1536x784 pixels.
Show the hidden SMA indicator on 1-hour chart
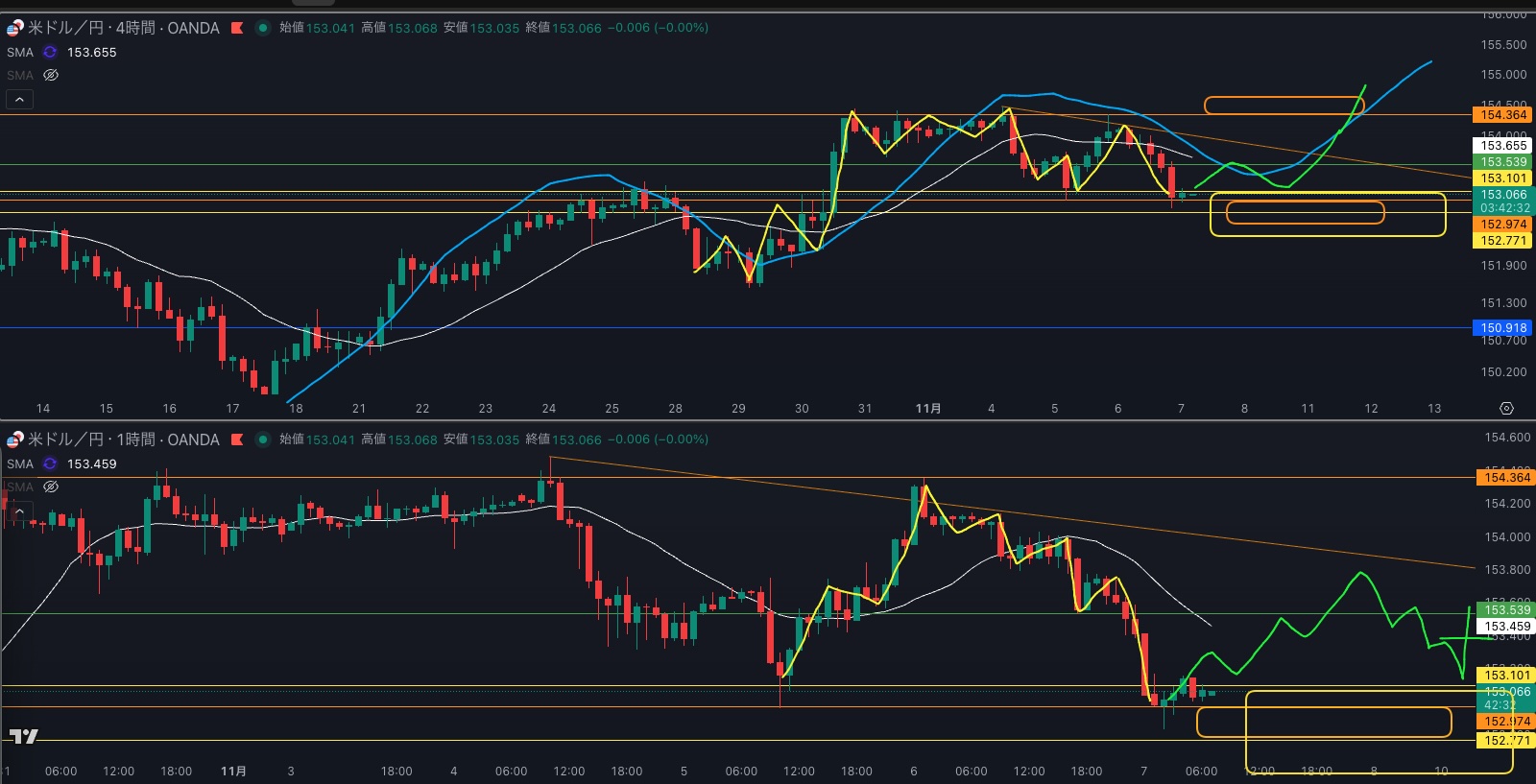tap(51, 487)
